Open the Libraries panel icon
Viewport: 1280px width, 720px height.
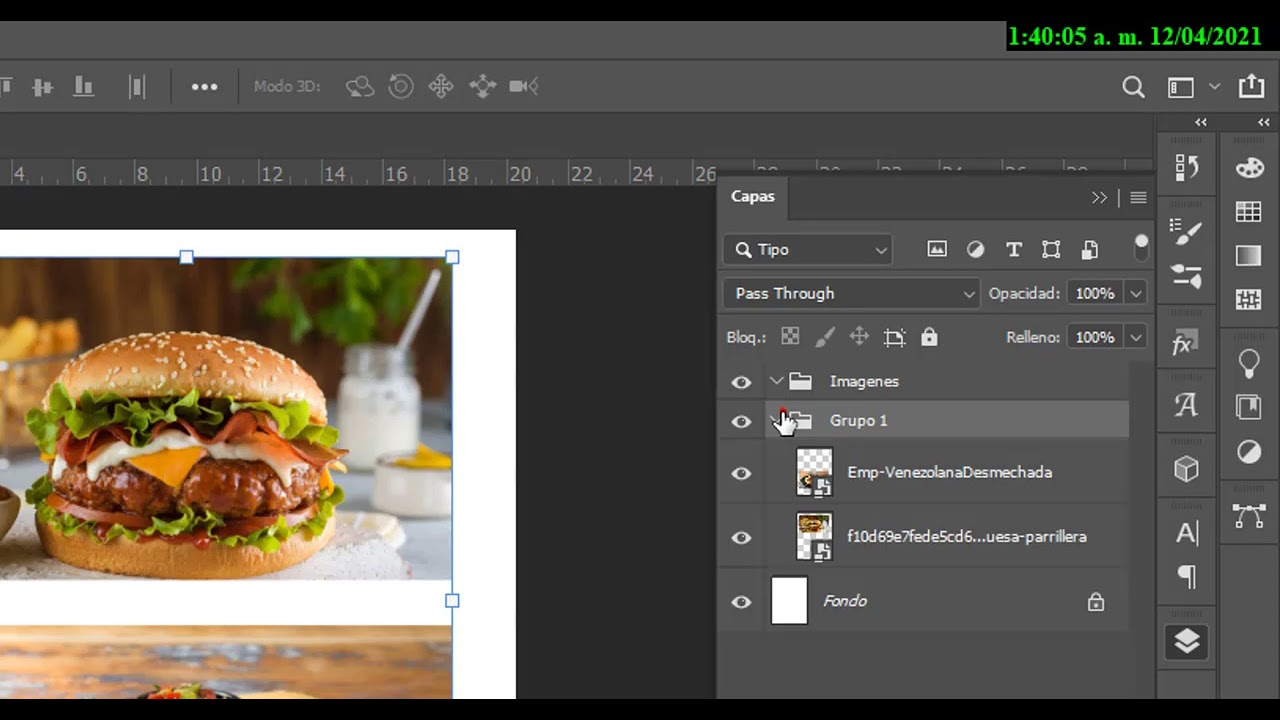tap(1249, 407)
